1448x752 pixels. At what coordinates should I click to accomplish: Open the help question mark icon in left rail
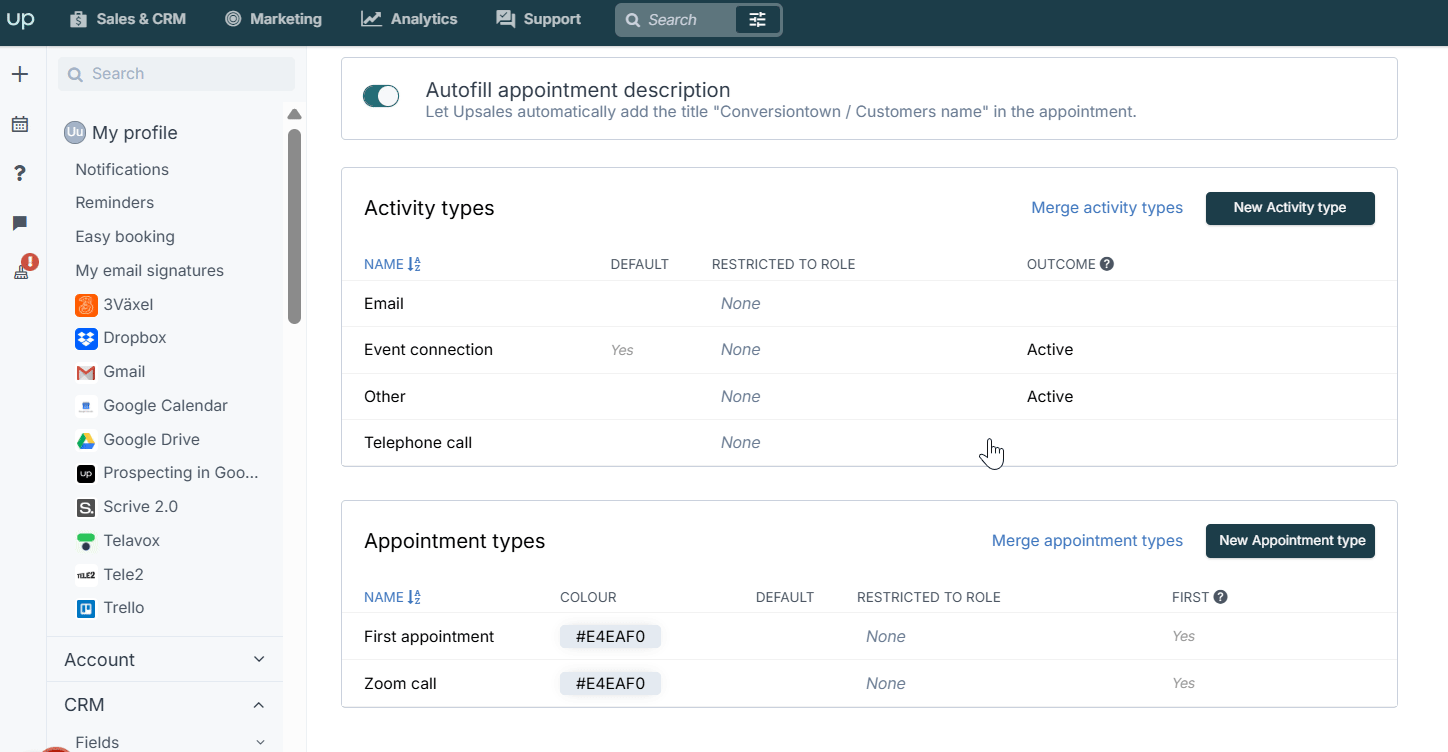click(x=20, y=173)
